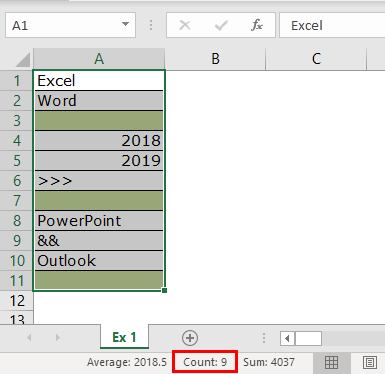
Task: Click the formula bar showing Excel
Action: click(x=332, y=25)
